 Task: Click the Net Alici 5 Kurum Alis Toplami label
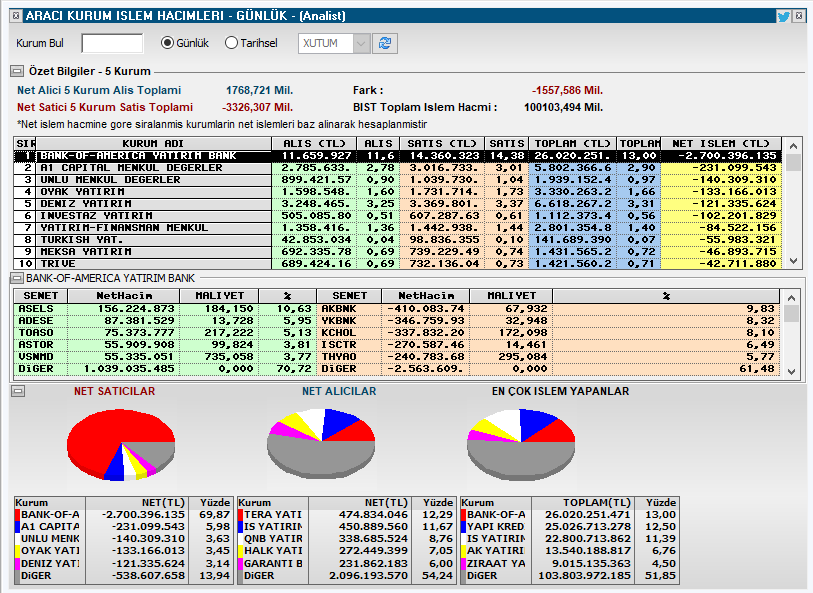click(99, 90)
